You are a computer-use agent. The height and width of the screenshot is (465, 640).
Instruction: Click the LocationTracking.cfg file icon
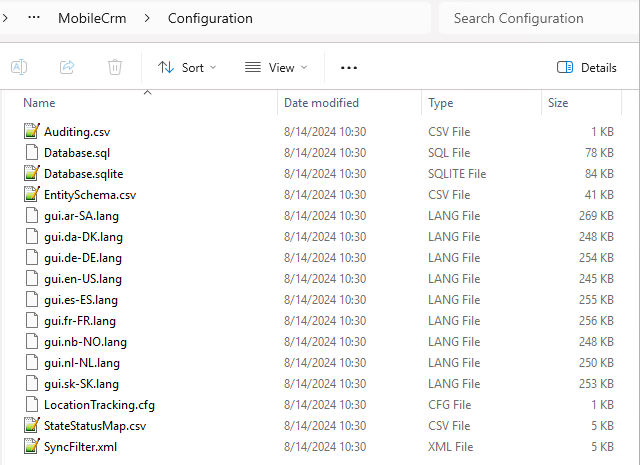[31, 405]
